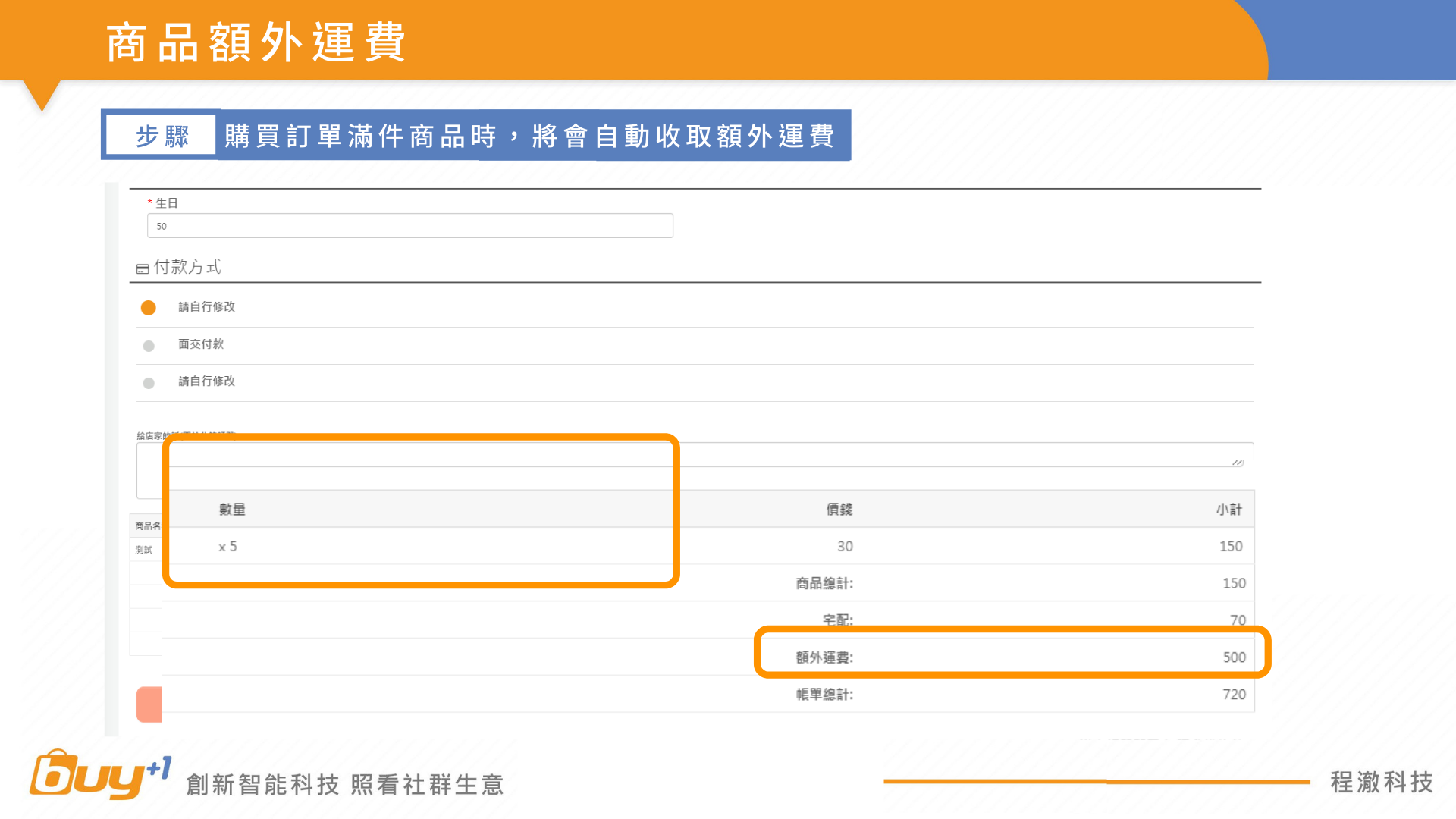Click the salmon-colored button at bottom left
1456x819 pixels.
point(149,704)
